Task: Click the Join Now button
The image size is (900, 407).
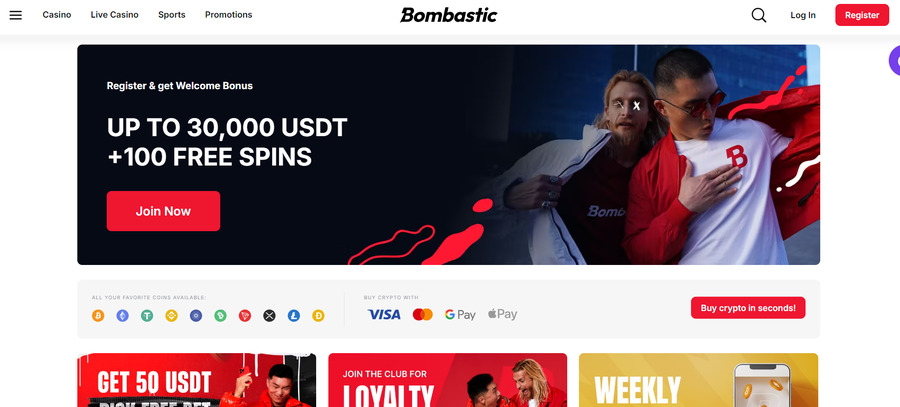Action: [163, 211]
